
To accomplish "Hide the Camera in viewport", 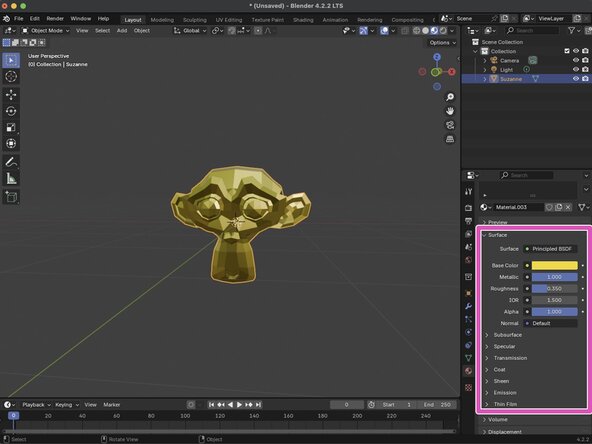I will [x=575, y=60].
